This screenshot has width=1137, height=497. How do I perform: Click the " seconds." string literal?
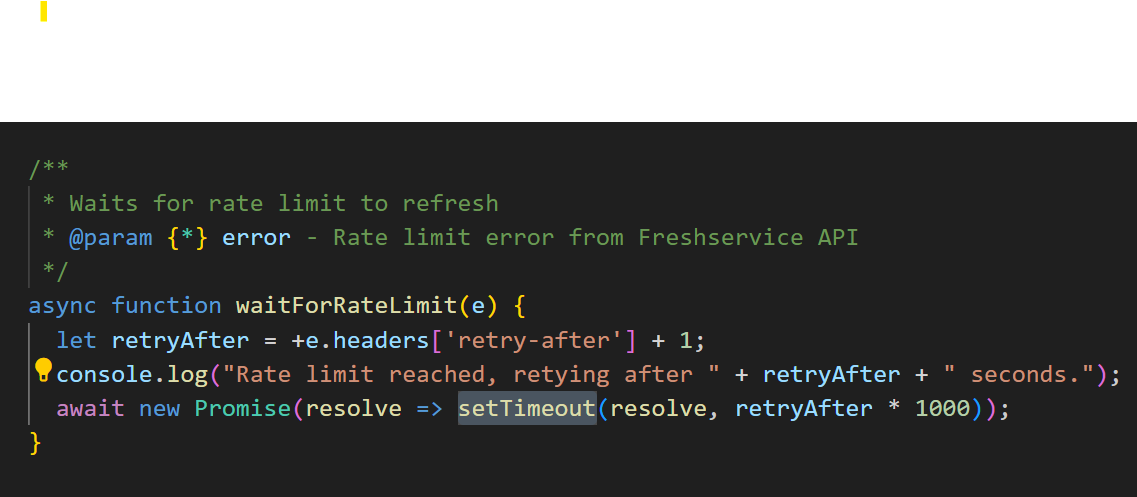click(x=1019, y=374)
